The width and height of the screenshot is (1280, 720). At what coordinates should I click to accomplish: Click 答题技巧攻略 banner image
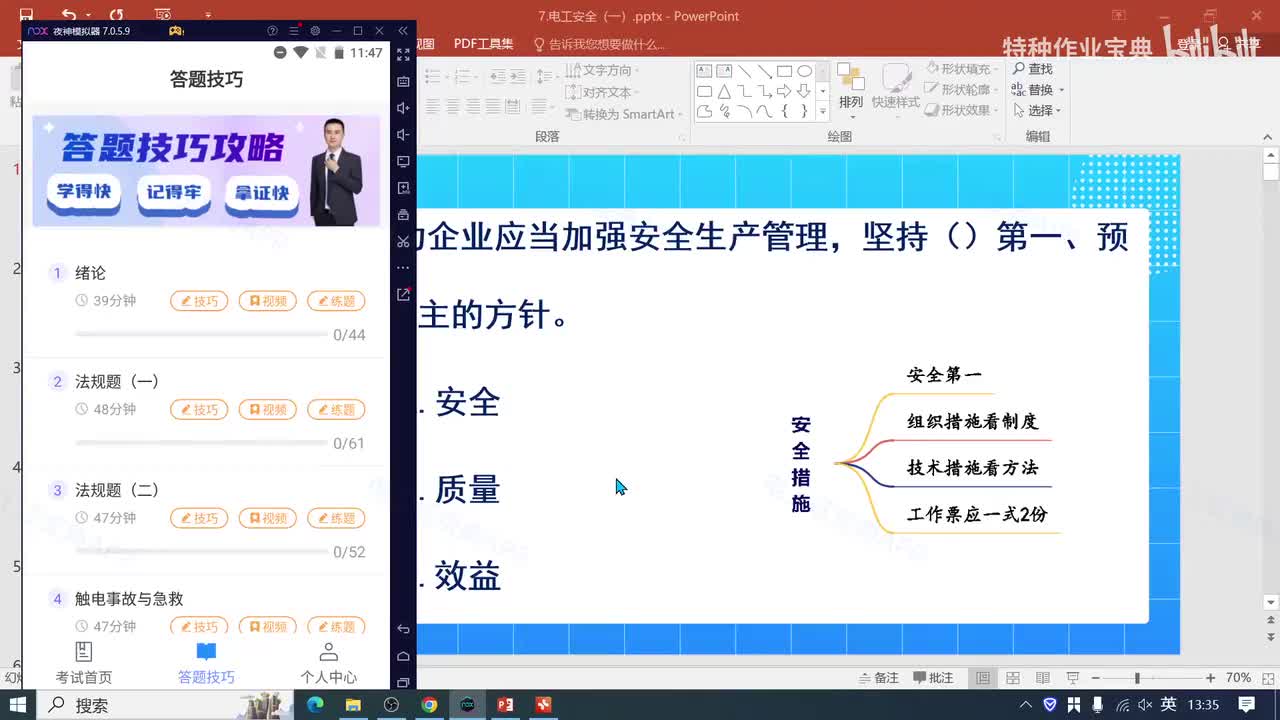pyautogui.click(x=206, y=170)
